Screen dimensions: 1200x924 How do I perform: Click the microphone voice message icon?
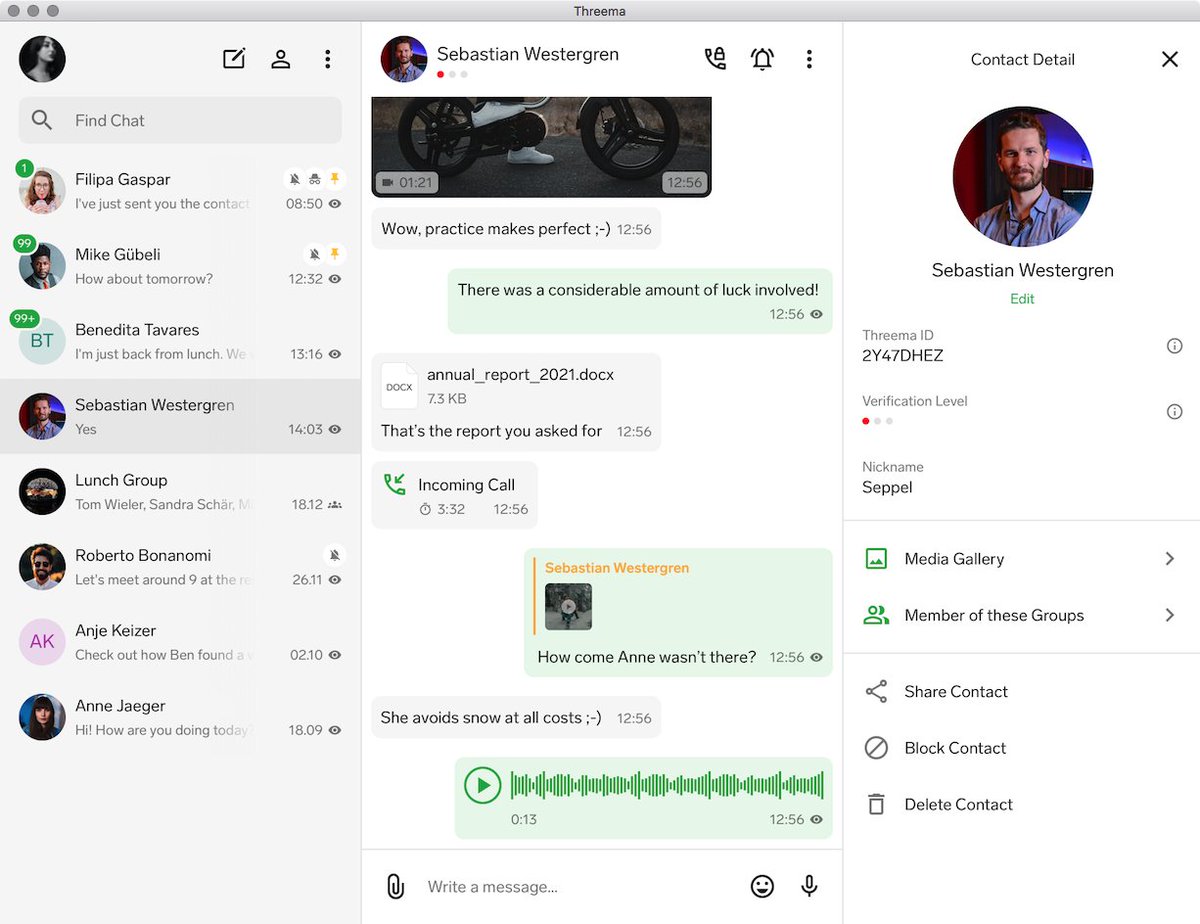[809, 886]
